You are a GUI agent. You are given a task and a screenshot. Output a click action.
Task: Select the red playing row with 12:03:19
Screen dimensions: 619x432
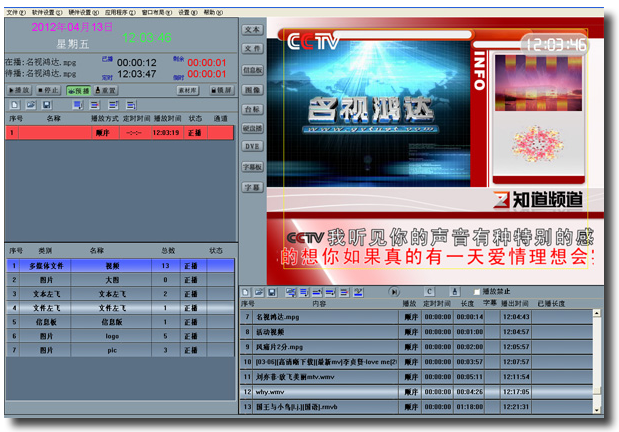pyautogui.click(x=120, y=133)
